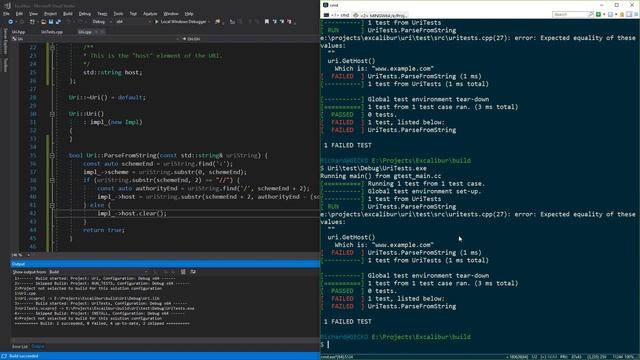Open the Edit menu
Image resolution: width=640 pixels, height=360 pixels.
19,13
